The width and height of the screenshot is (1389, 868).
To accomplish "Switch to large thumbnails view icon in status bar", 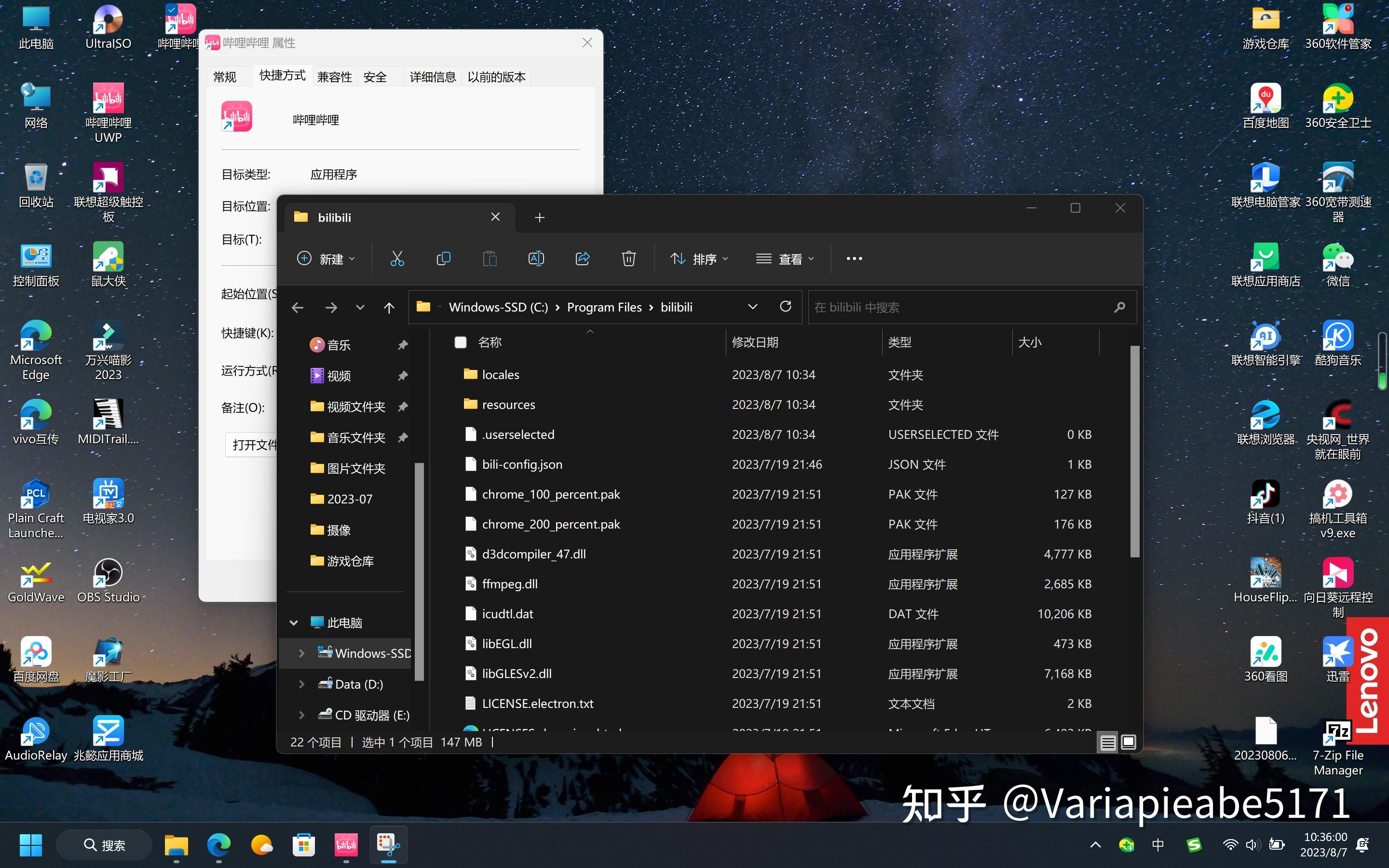I will pyautogui.click(x=1129, y=742).
